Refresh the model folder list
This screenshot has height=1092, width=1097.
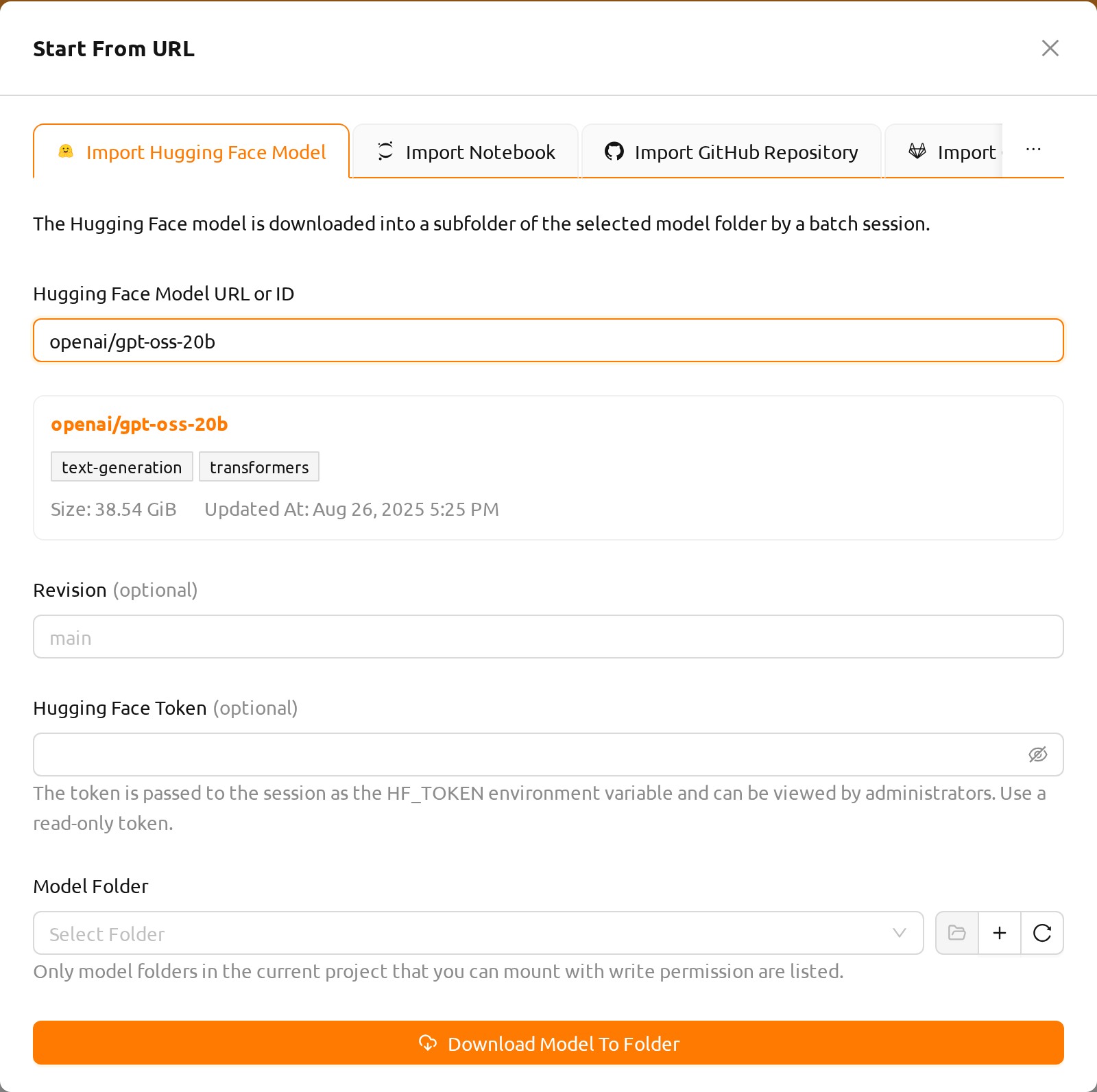pos(1042,933)
